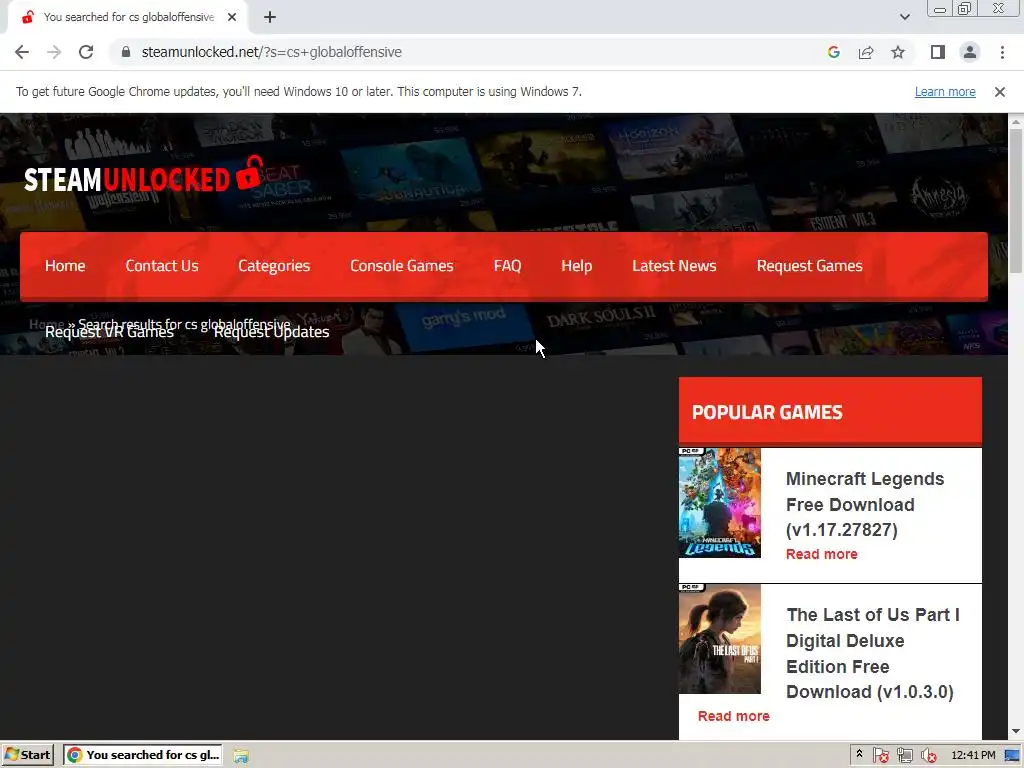
Task: Click The Last of Us cover thumbnail
Action: coord(720,639)
